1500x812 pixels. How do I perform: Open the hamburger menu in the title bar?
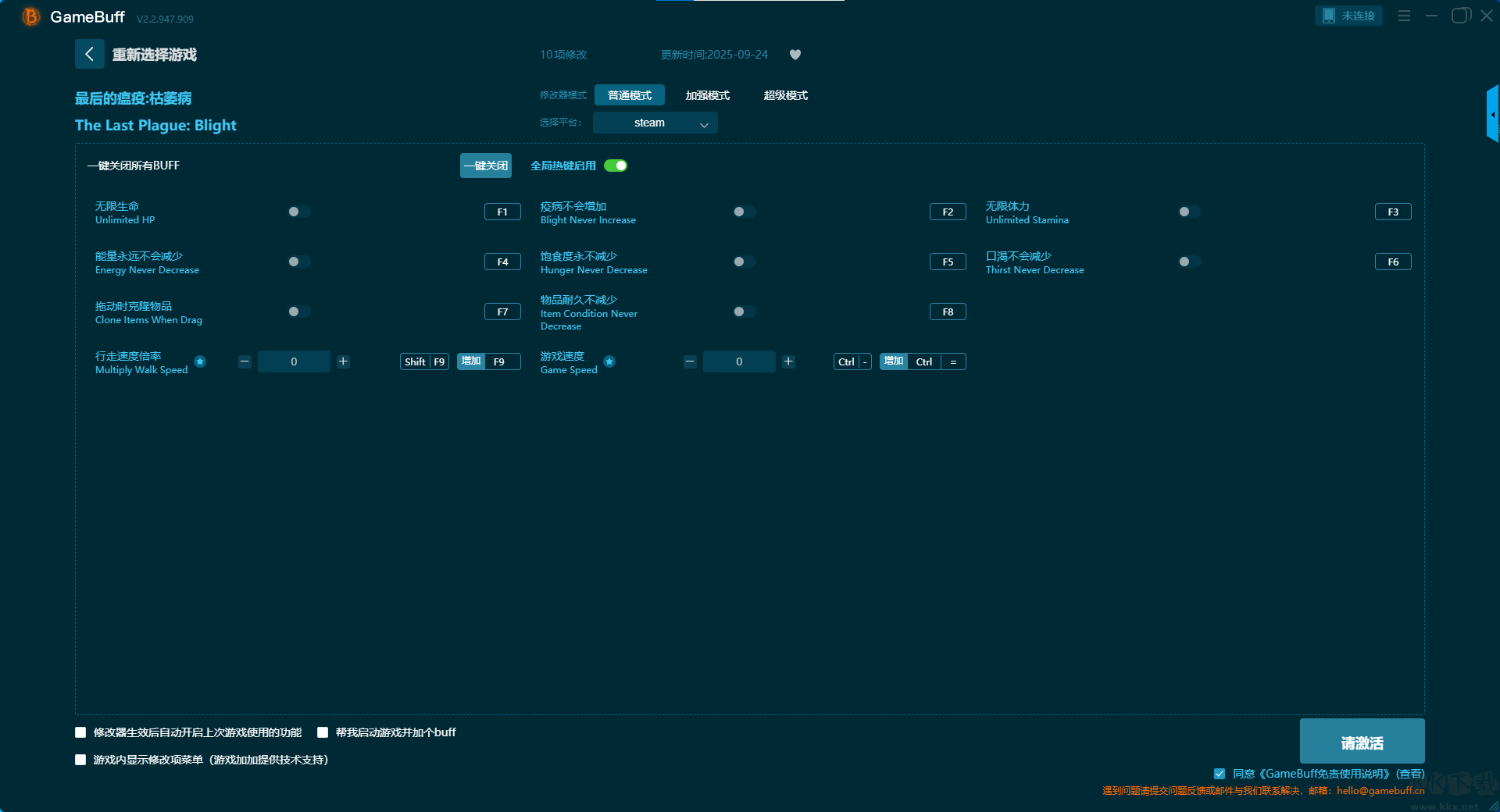[x=1404, y=16]
